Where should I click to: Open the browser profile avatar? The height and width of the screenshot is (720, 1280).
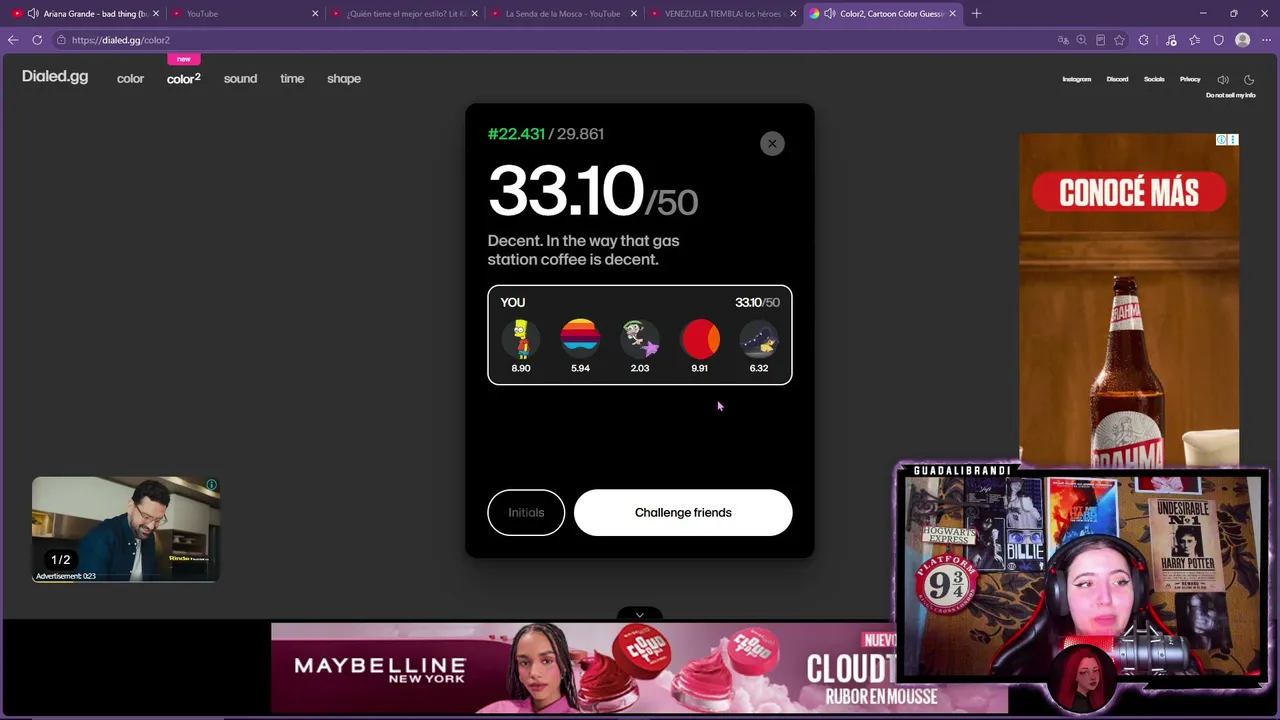1243,40
